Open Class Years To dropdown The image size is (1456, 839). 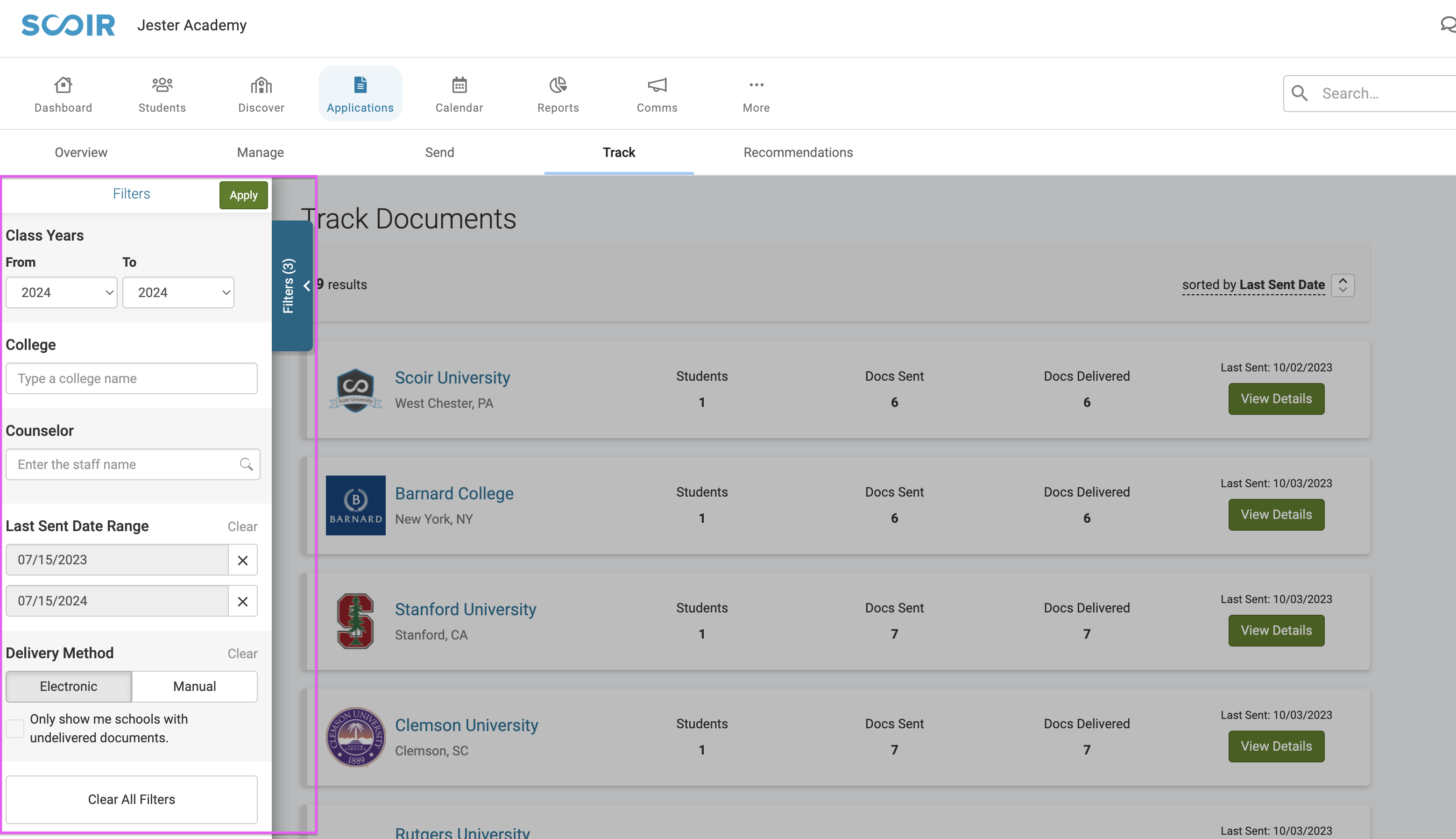[x=178, y=293]
